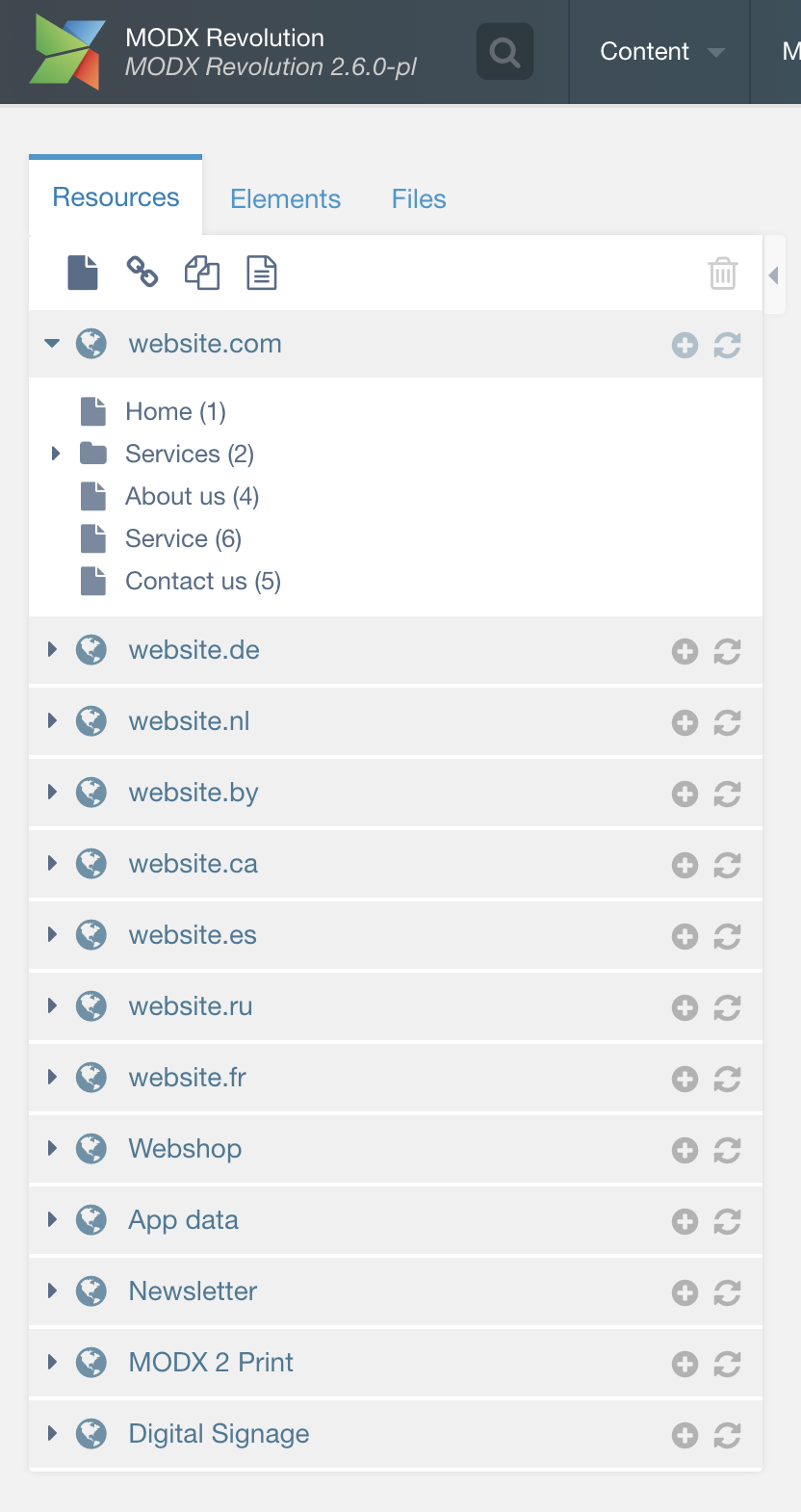Click the plus icon next to website.com
Screen dimensions: 801x1512
[x=685, y=346]
